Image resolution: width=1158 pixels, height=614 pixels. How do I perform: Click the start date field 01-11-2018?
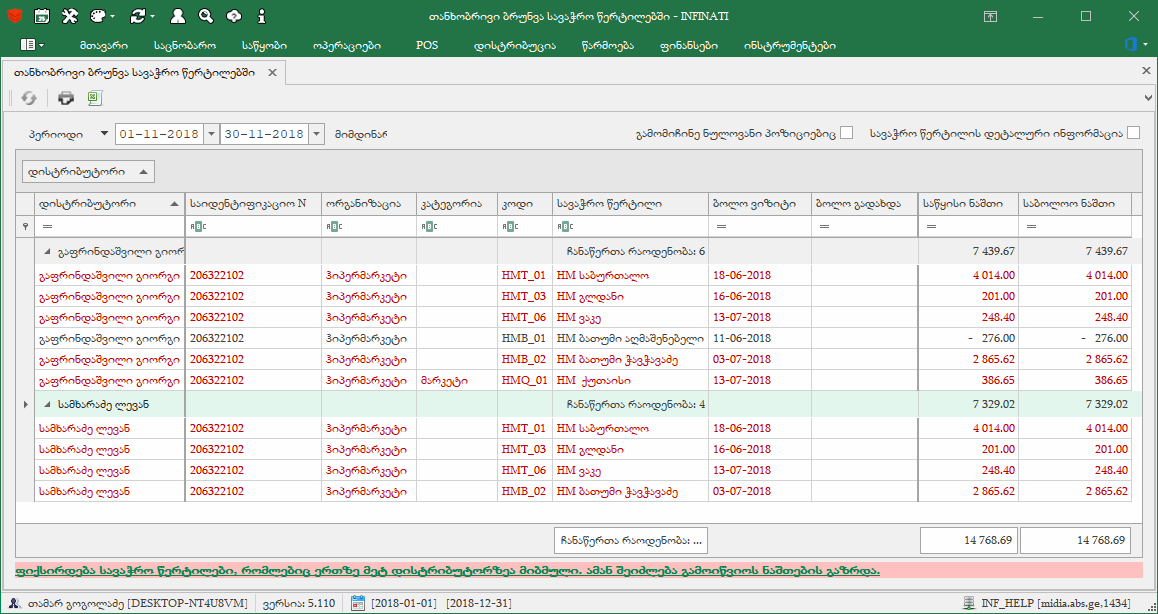pos(159,134)
